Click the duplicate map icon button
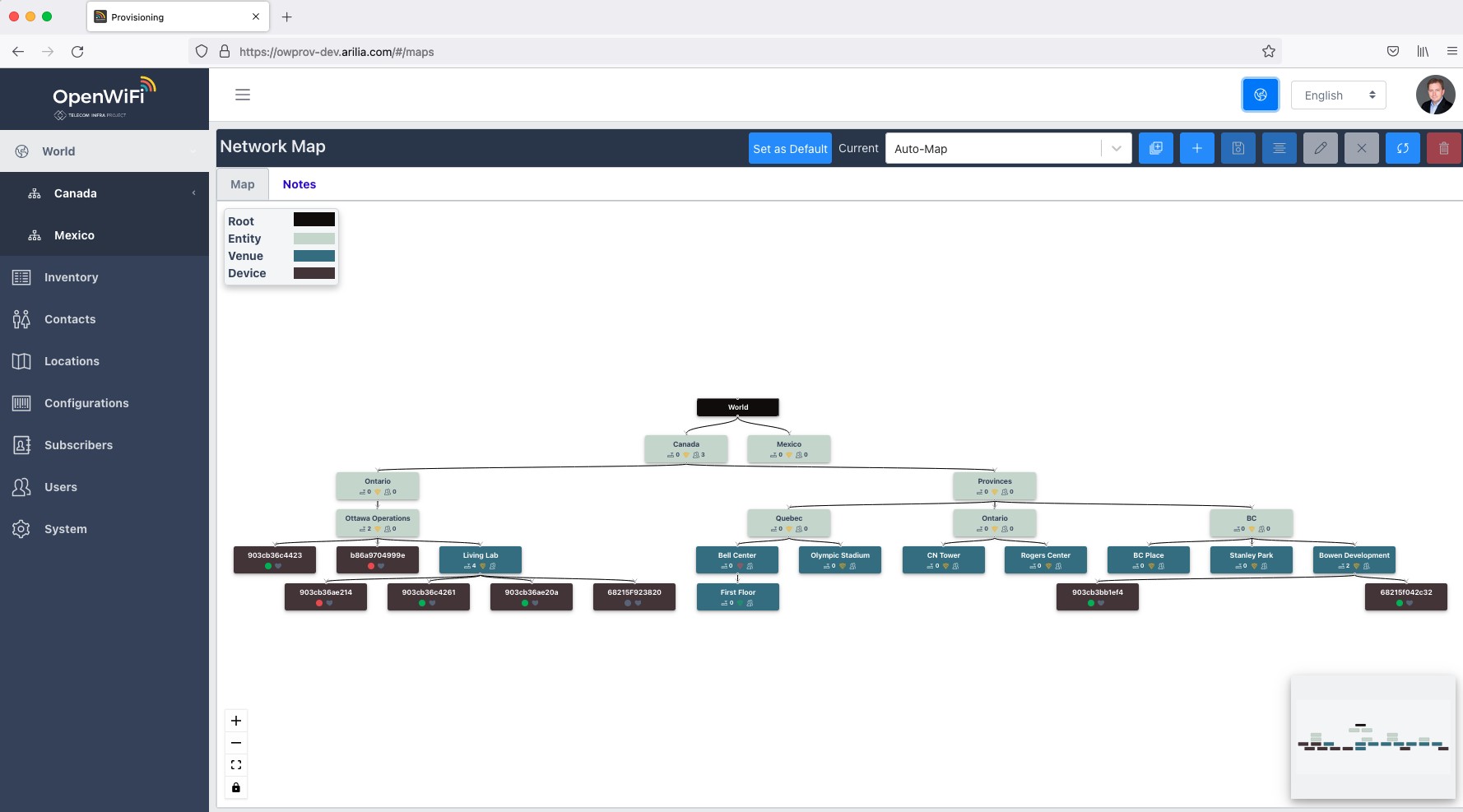The image size is (1463, 812). pos(1155,149)
